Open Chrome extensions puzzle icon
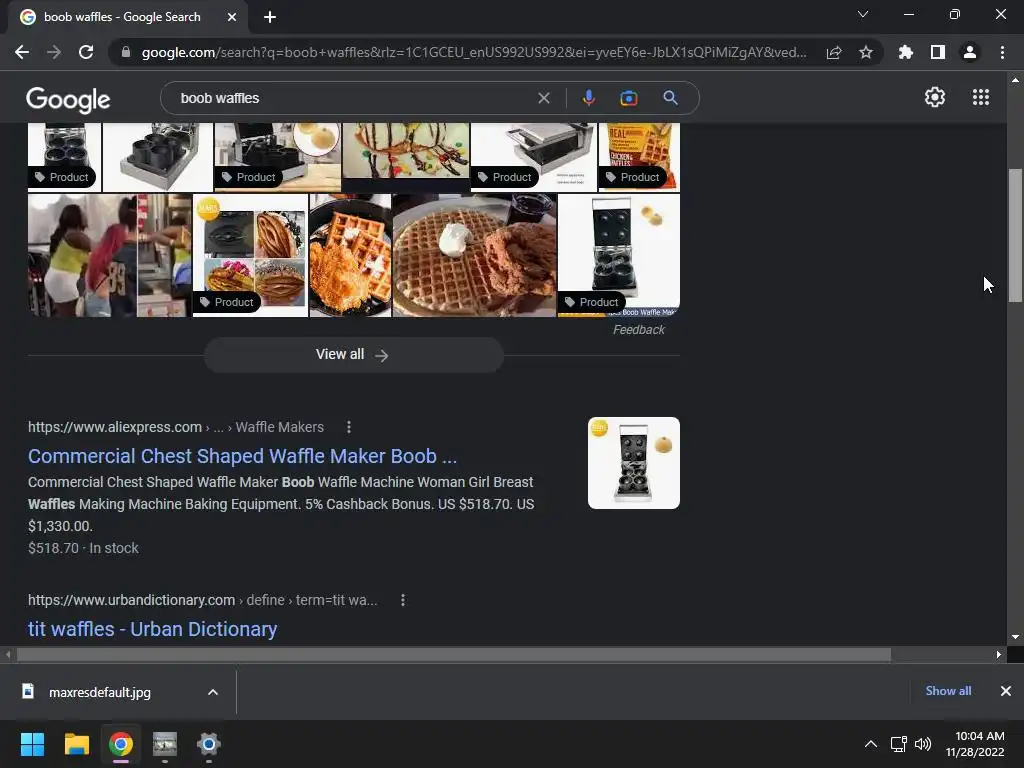The width and height of the screenshot is (1024, 768). [906, 52]
